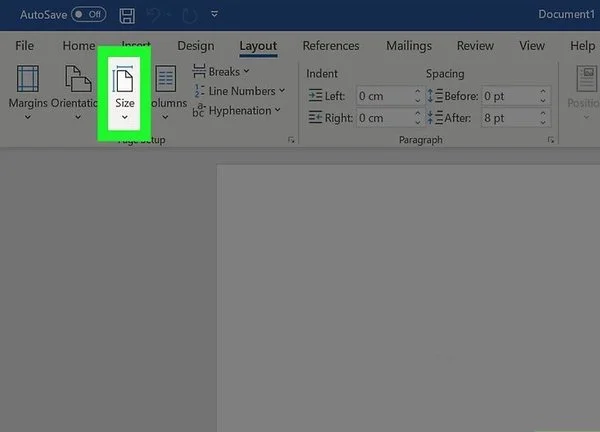Open the References tab
600x432 pixels.
tap(331, 46)
